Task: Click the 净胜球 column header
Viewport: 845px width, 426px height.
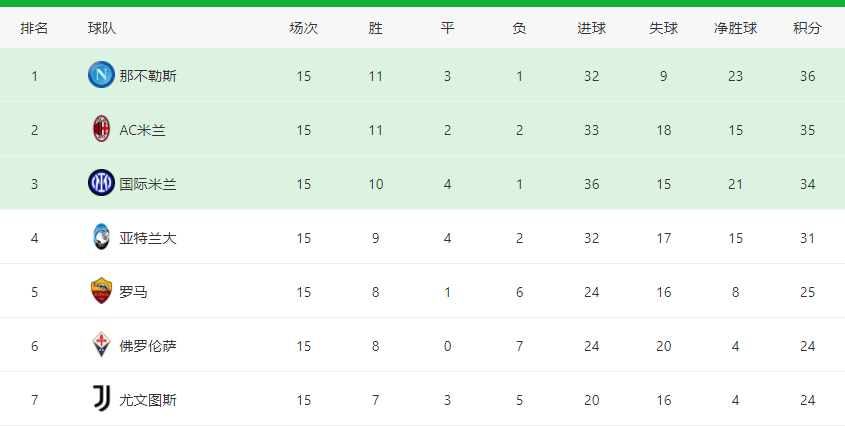Action: pos(736,28)
